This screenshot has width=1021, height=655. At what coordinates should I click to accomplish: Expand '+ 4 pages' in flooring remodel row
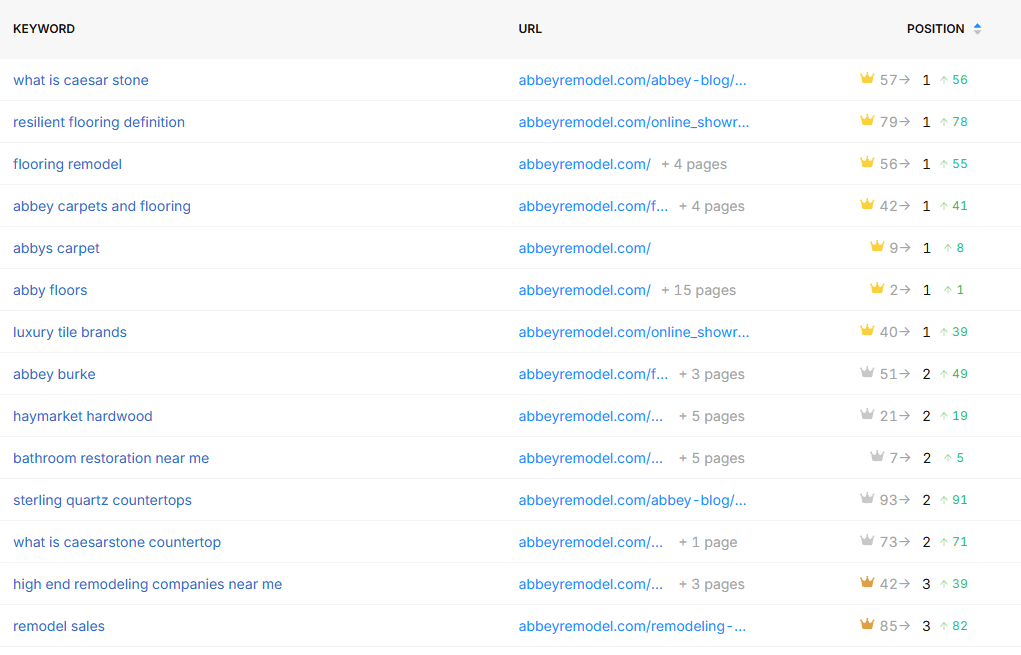[694, 164]
